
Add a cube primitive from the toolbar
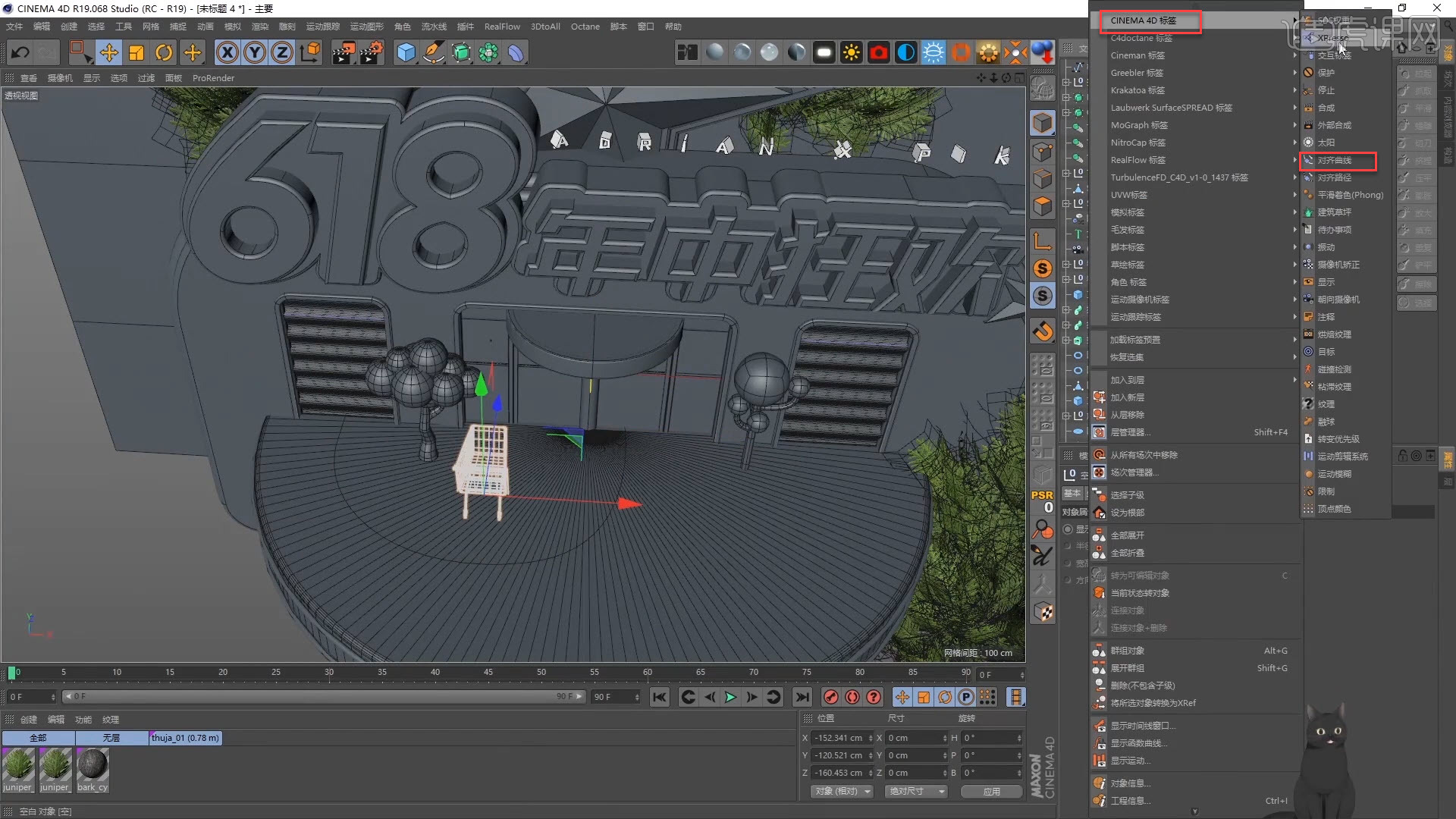click(406, 52)
